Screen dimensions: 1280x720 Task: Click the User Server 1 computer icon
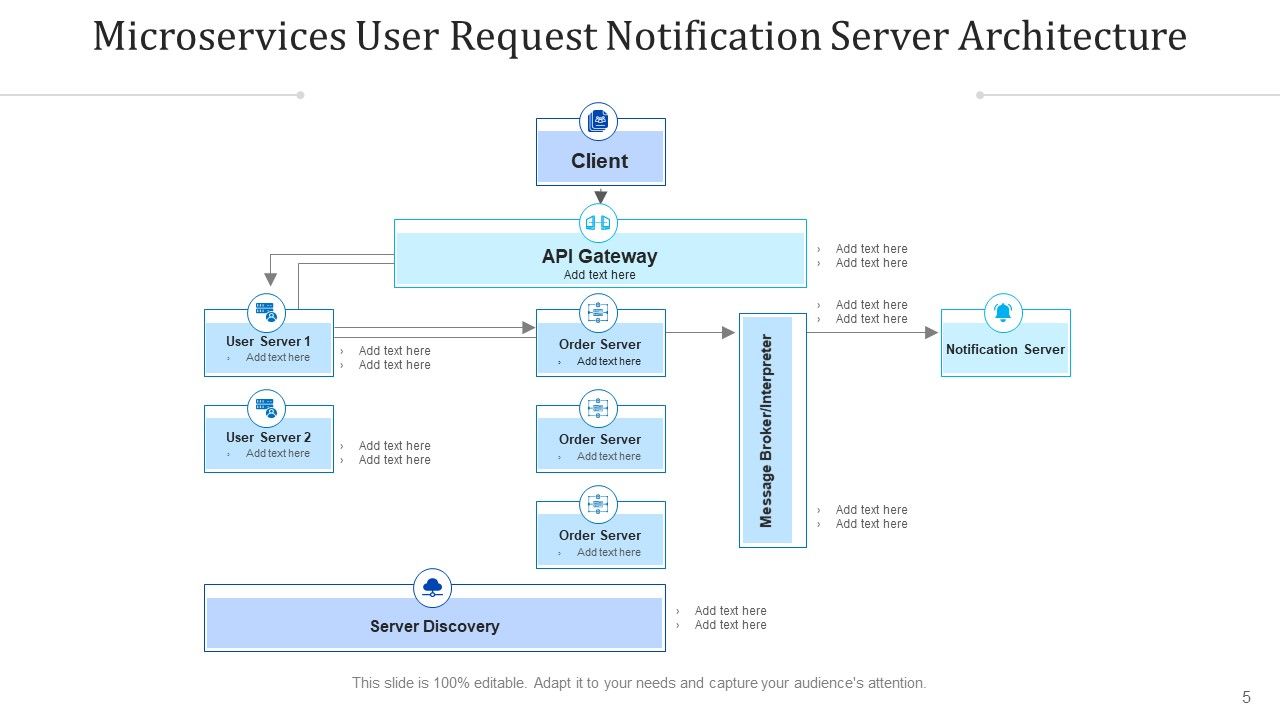(267, 311)
